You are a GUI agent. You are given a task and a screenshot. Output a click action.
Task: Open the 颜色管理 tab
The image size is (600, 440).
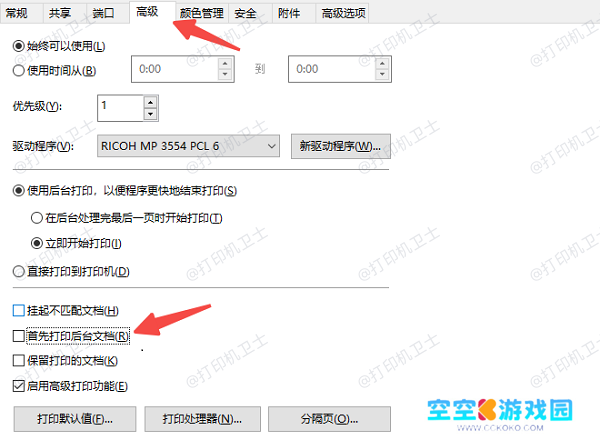point(202,13)
